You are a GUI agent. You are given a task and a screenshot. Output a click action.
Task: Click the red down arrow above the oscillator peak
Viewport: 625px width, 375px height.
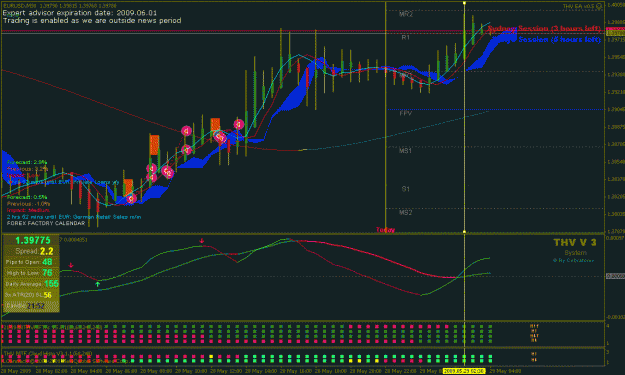tap(202, 241)
